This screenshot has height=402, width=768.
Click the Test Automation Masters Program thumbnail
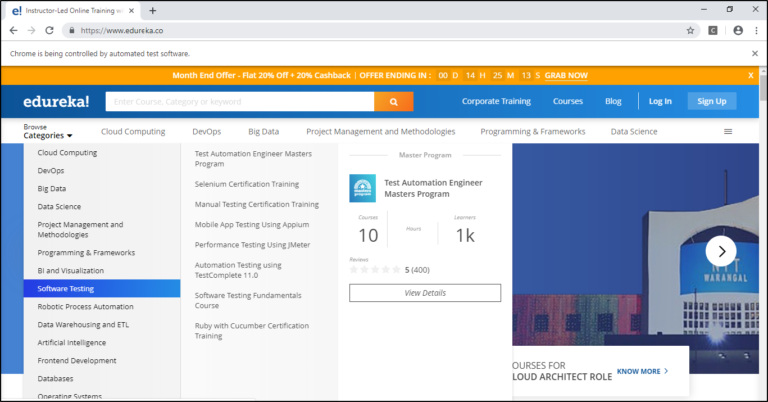pos(362,188)
